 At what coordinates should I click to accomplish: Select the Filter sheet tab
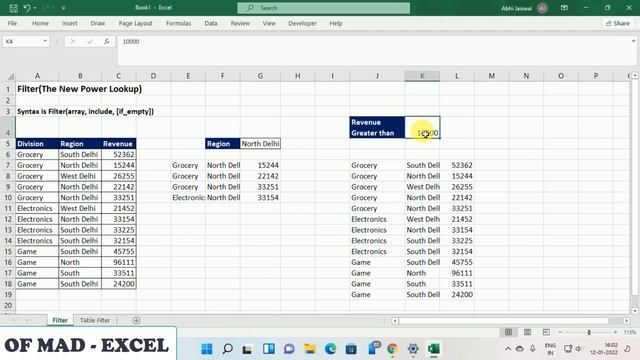point(60,320)
